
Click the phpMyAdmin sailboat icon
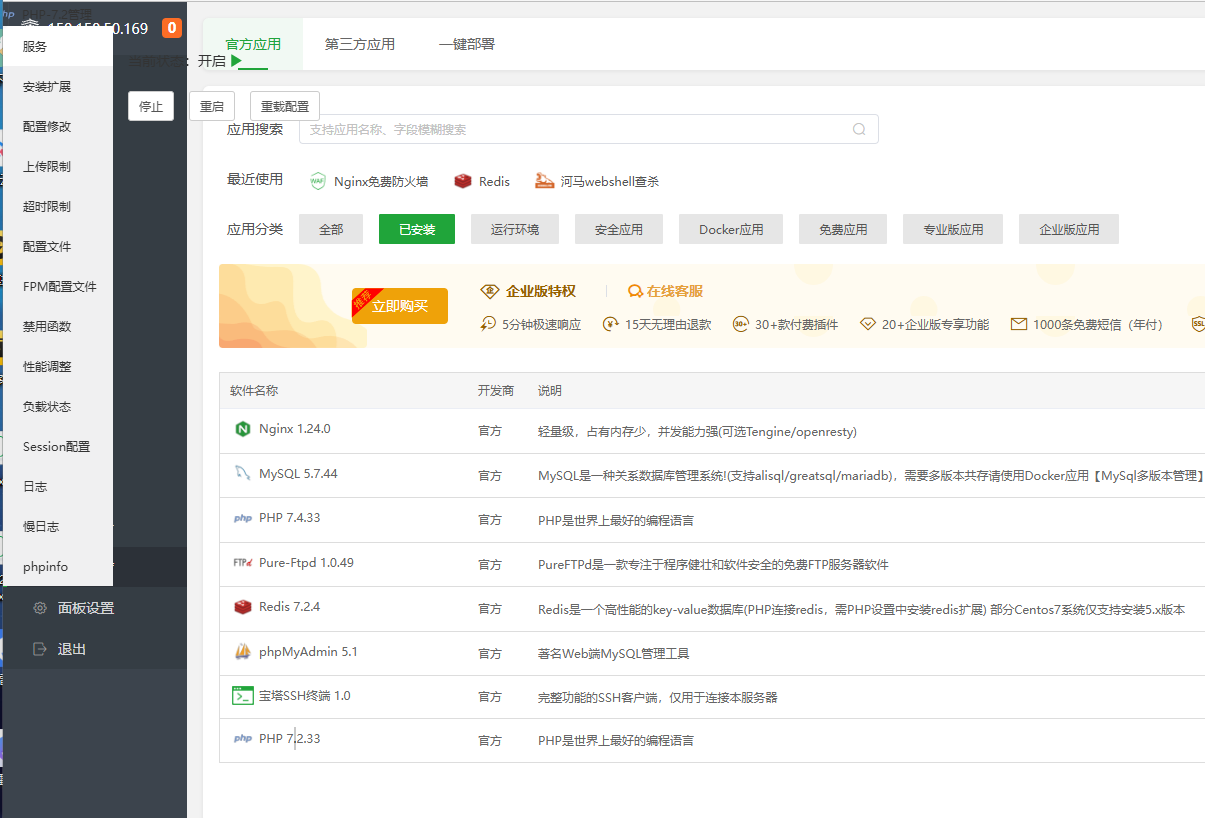coord(242,652)
